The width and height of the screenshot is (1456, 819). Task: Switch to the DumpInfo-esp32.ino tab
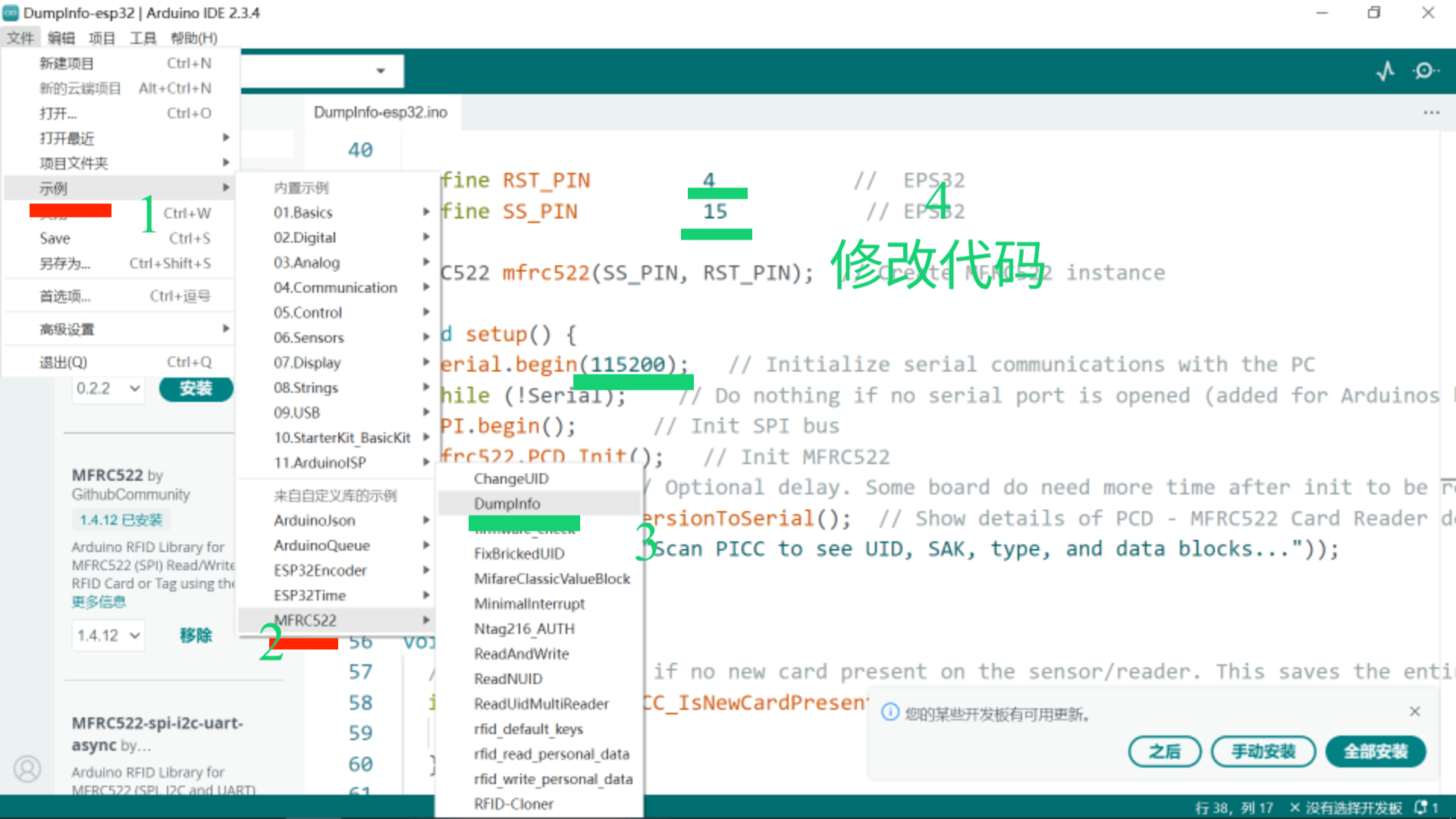point(381,112)
